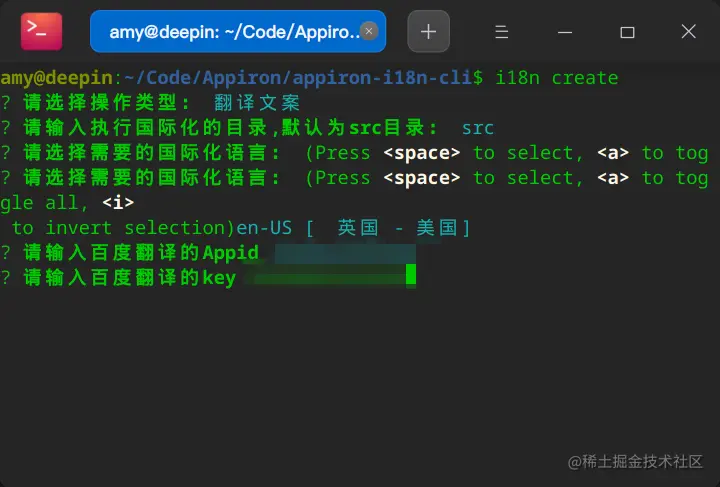Click the '请输入百度翻译的key' prompt
720x487 pixels.
129,277
